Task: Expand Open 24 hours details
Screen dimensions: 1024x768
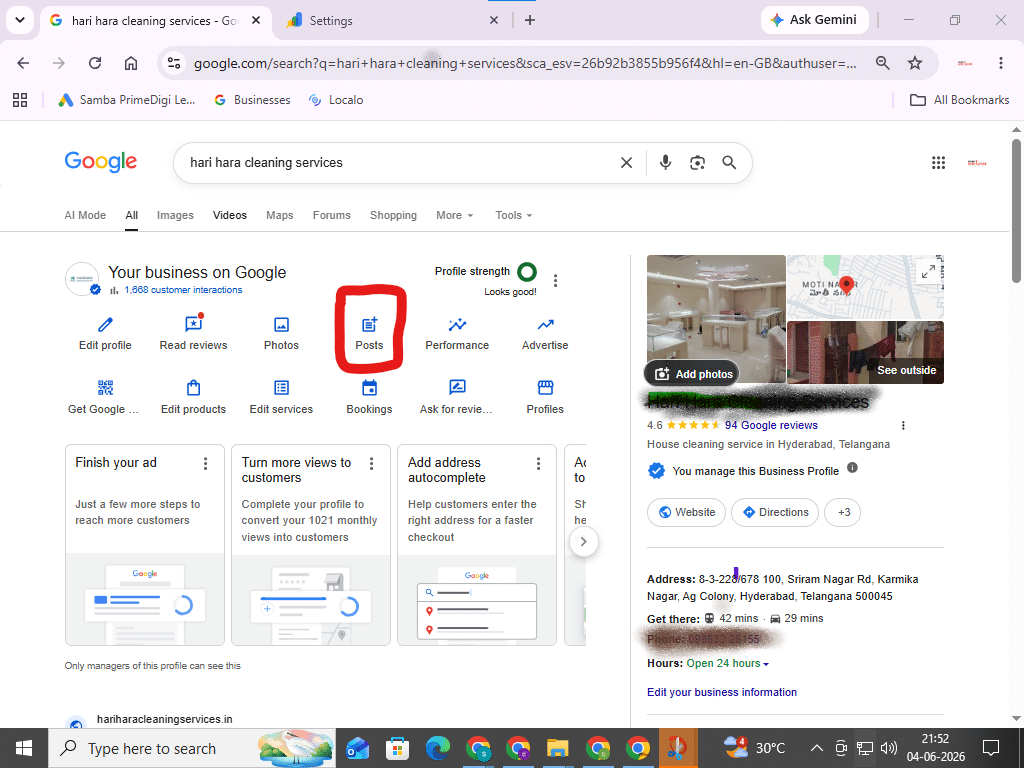Action: point(728,664)
